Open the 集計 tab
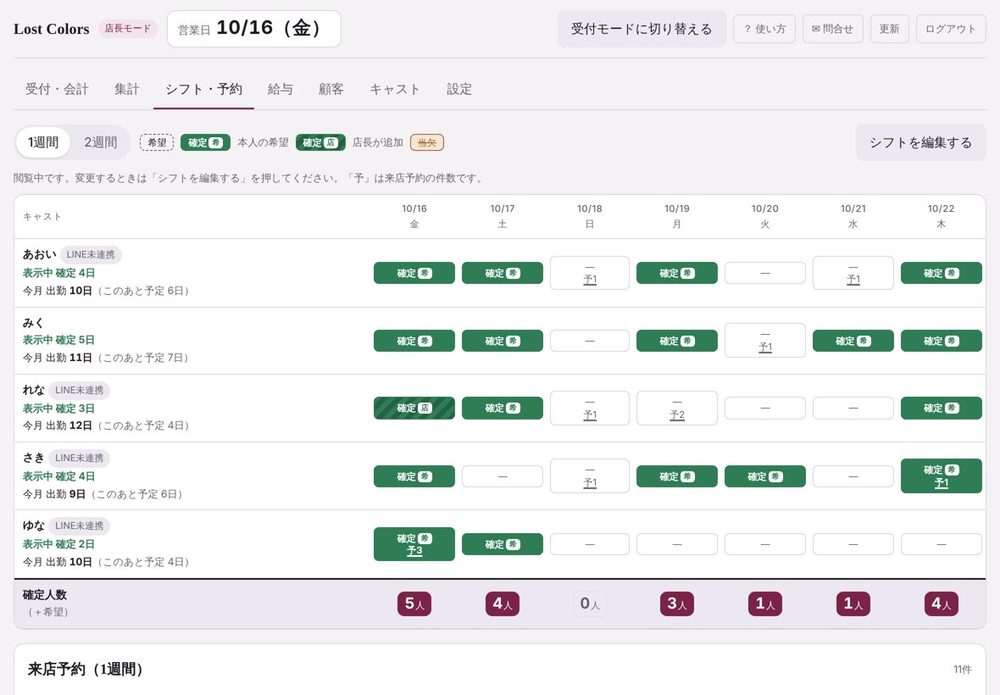The height and width of the screenshot is (695, 1000). (x=127, y=89)
